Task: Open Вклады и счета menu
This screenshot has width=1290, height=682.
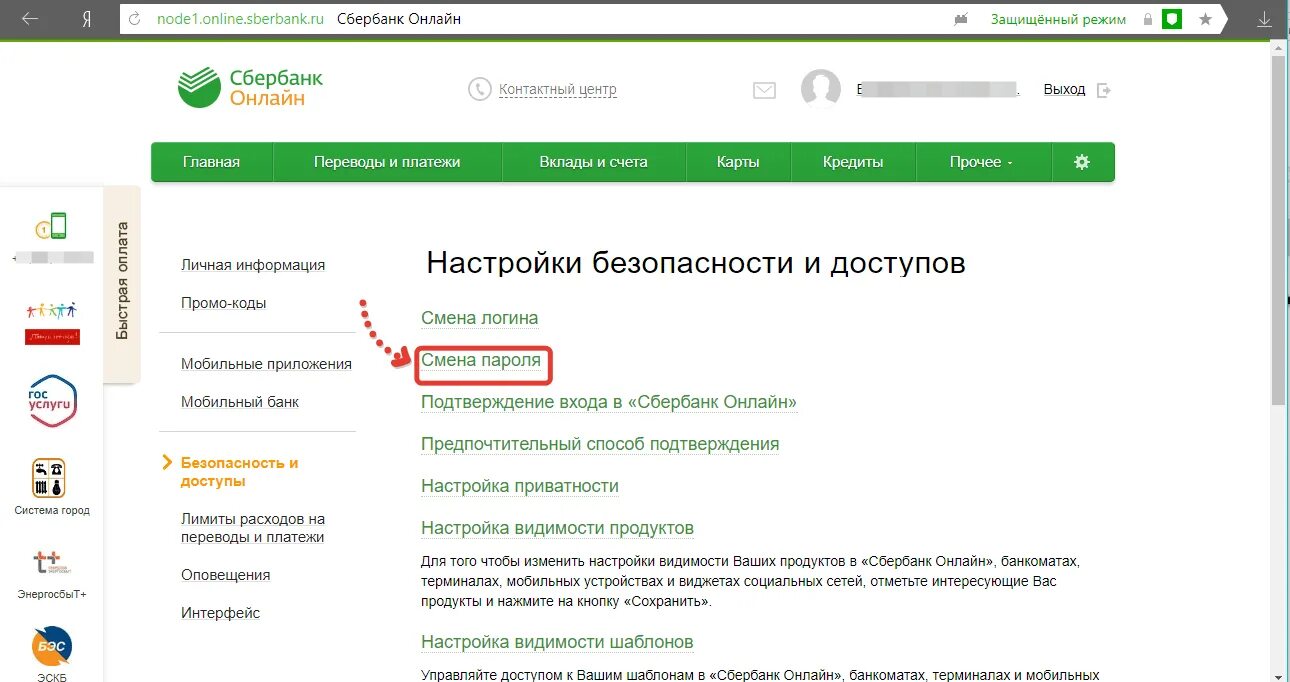Action: pos(594,162)
